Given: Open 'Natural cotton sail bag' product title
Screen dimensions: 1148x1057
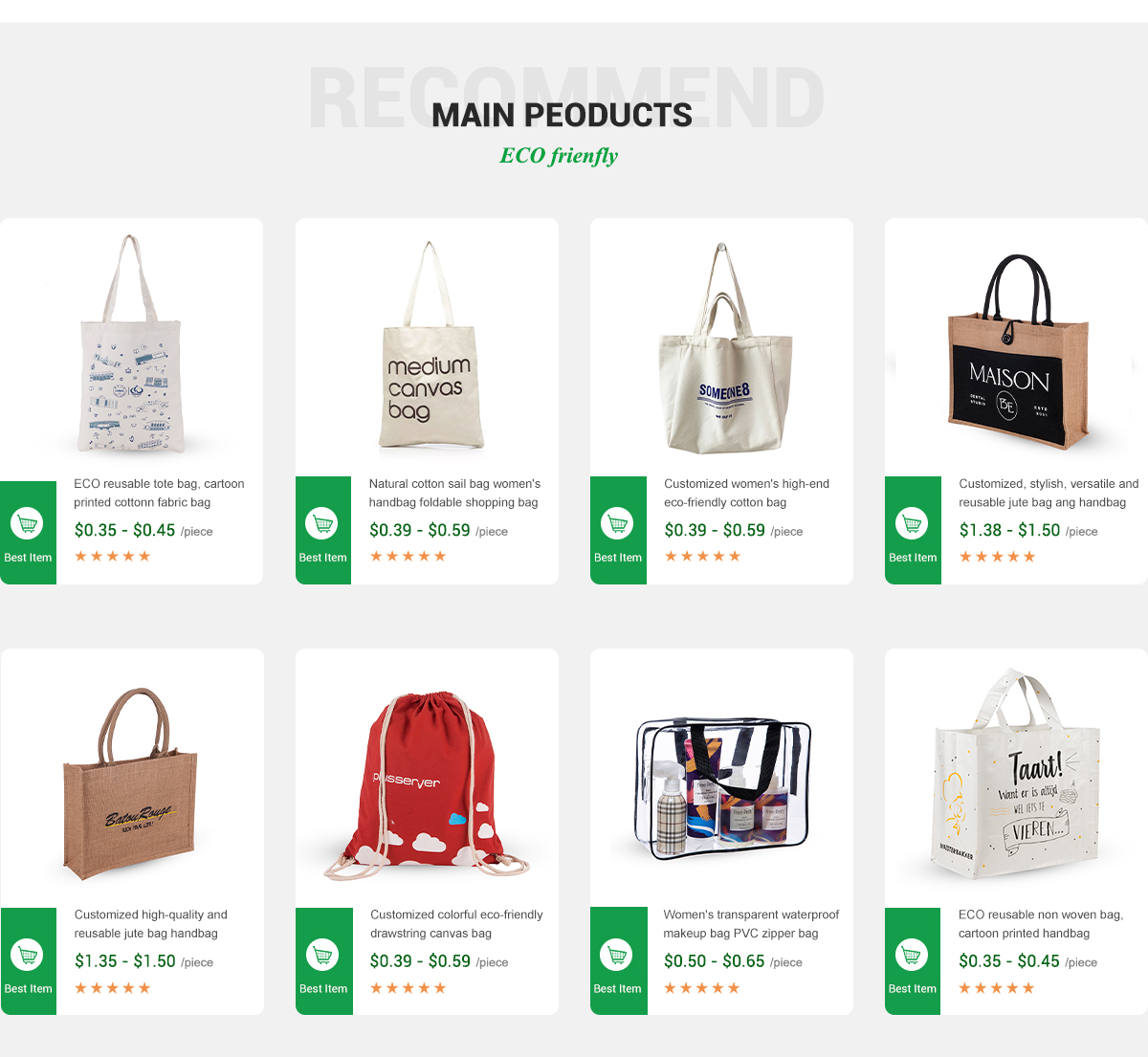Looking at the screenshot, I should [x=454, y=493].
